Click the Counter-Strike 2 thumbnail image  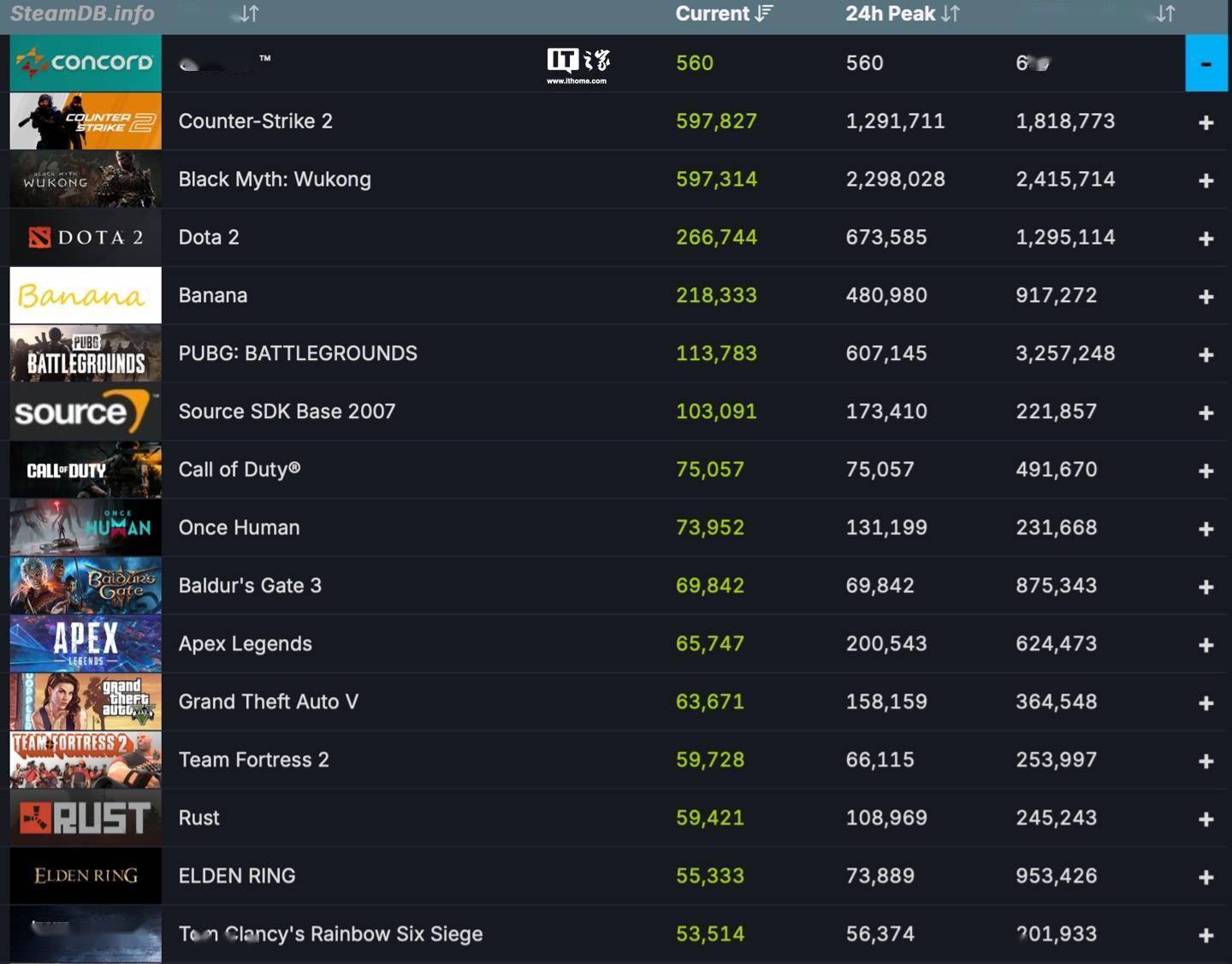click(x=86, y=121)
